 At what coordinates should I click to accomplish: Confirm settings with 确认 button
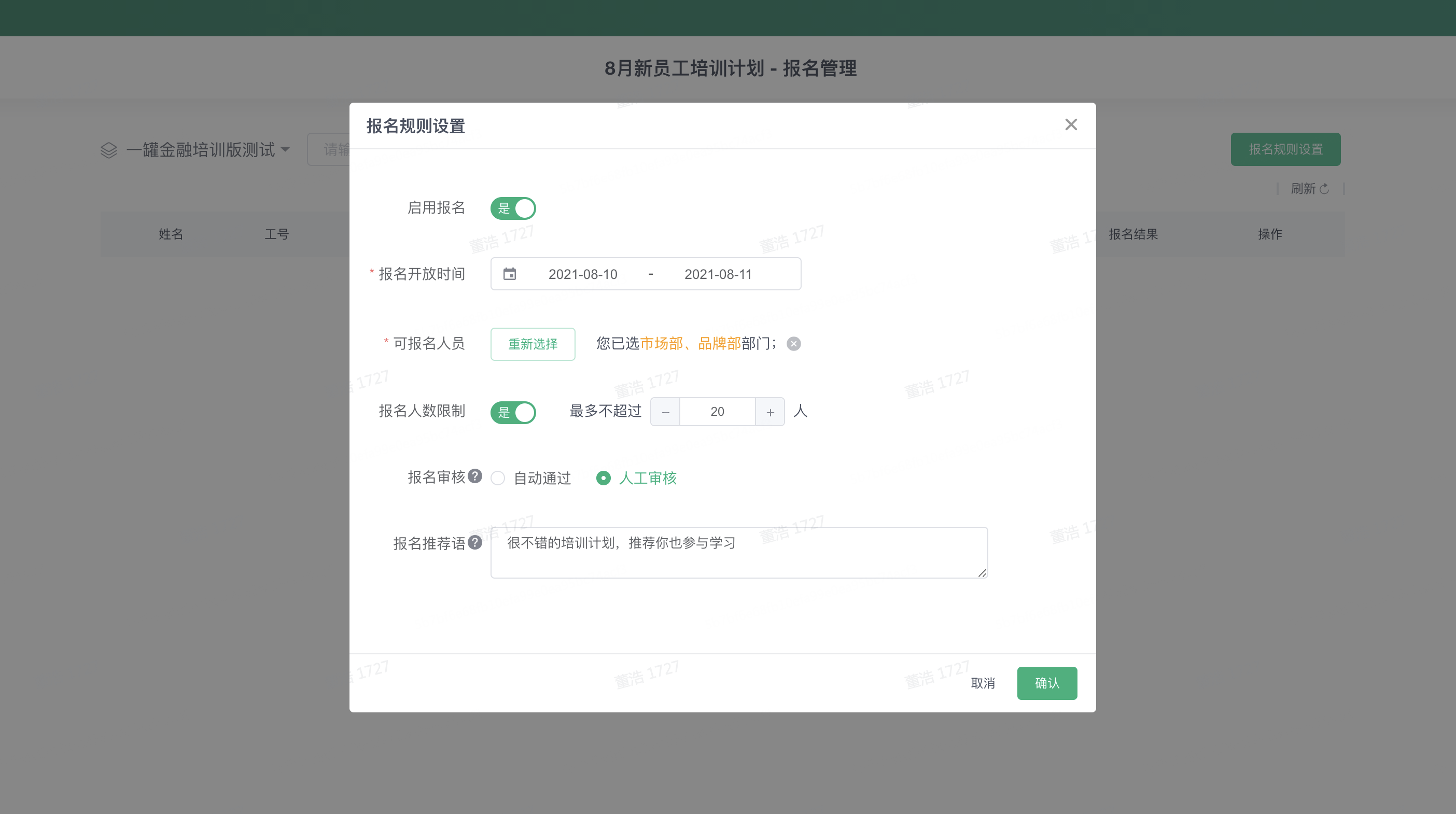click(x=1047, y=683)
